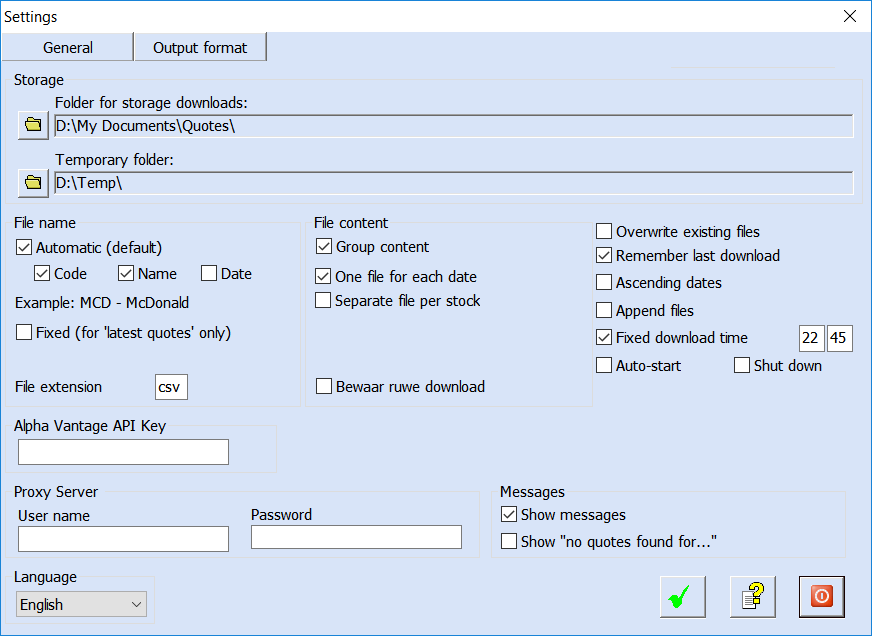
Task: Click the File extension csv field
Action: (x=171, y=387)
